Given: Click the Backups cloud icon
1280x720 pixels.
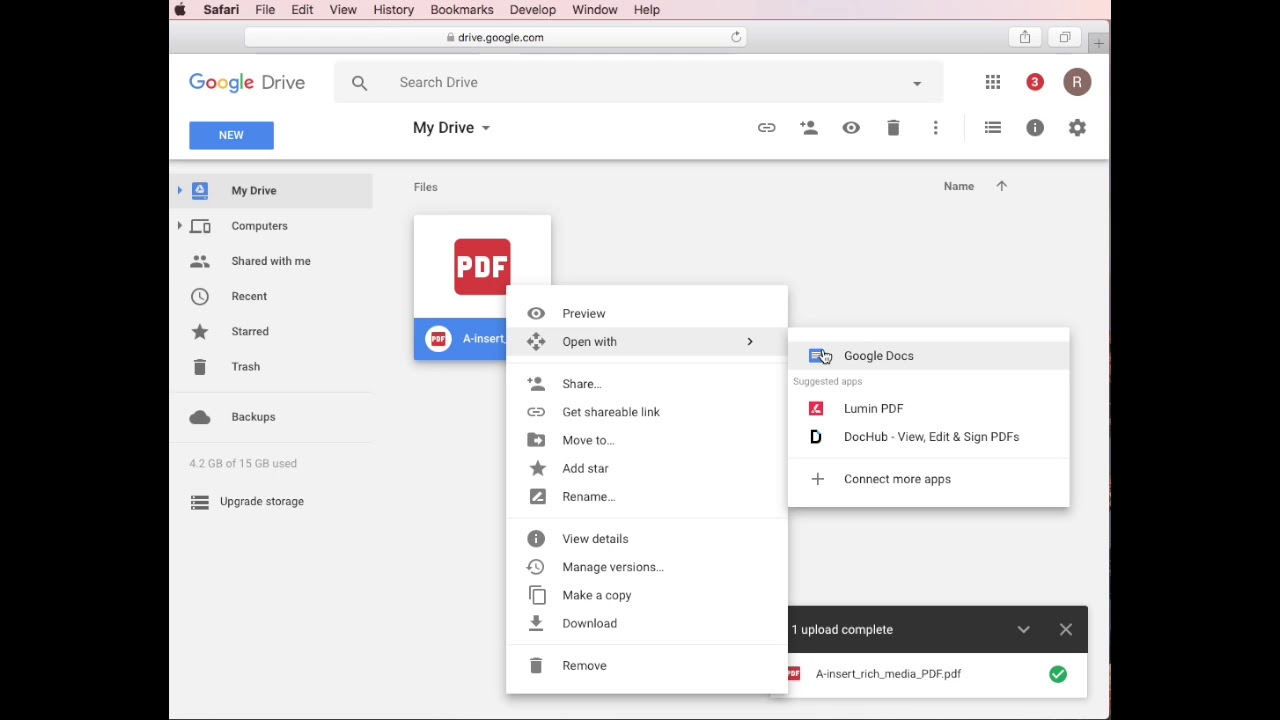Looking at the screenshot, I should pyautogui.click(x=200, y=417).
